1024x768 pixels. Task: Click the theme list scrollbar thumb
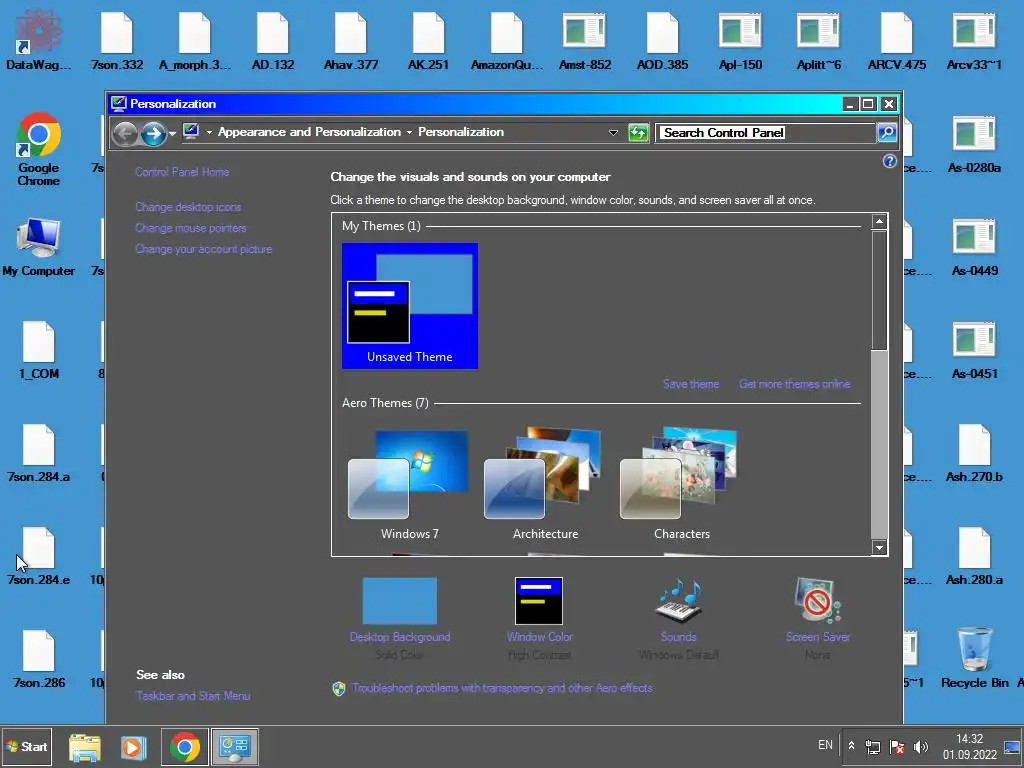coord(880,290)
